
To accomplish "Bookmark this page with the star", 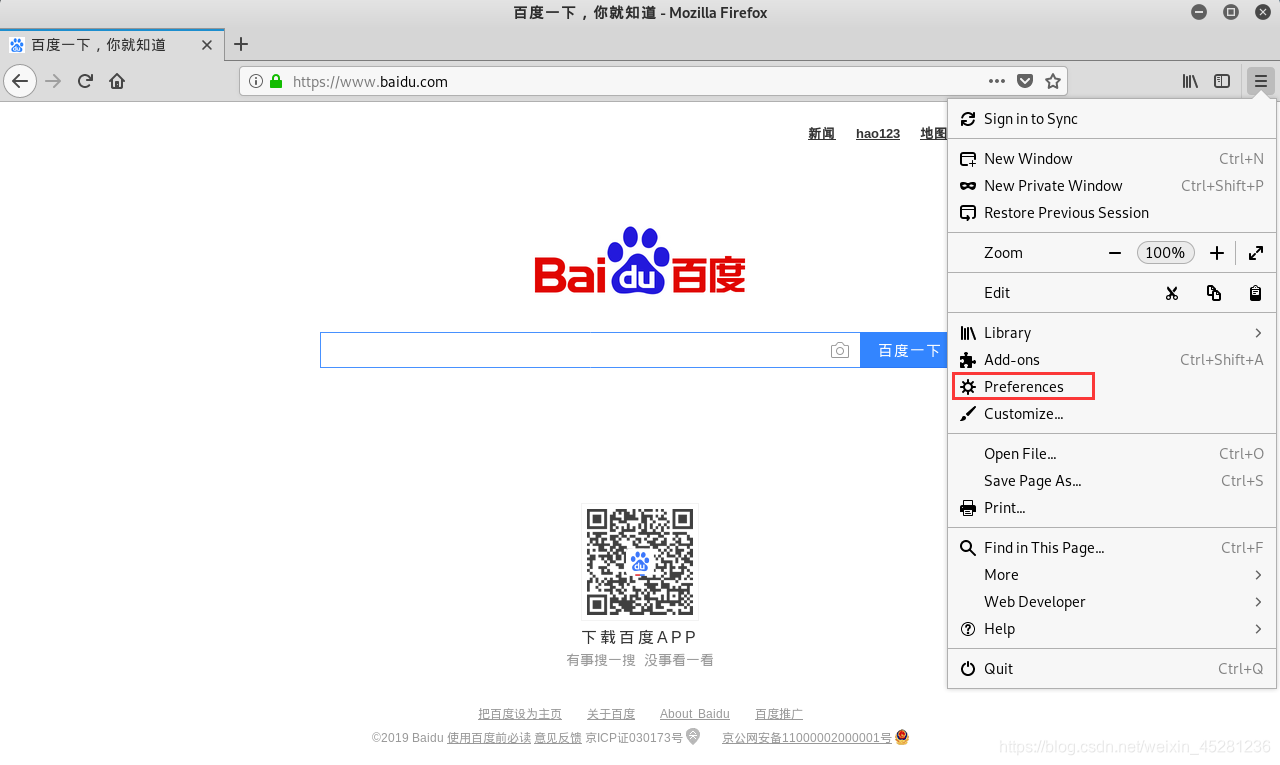I will pos(1053,81).
